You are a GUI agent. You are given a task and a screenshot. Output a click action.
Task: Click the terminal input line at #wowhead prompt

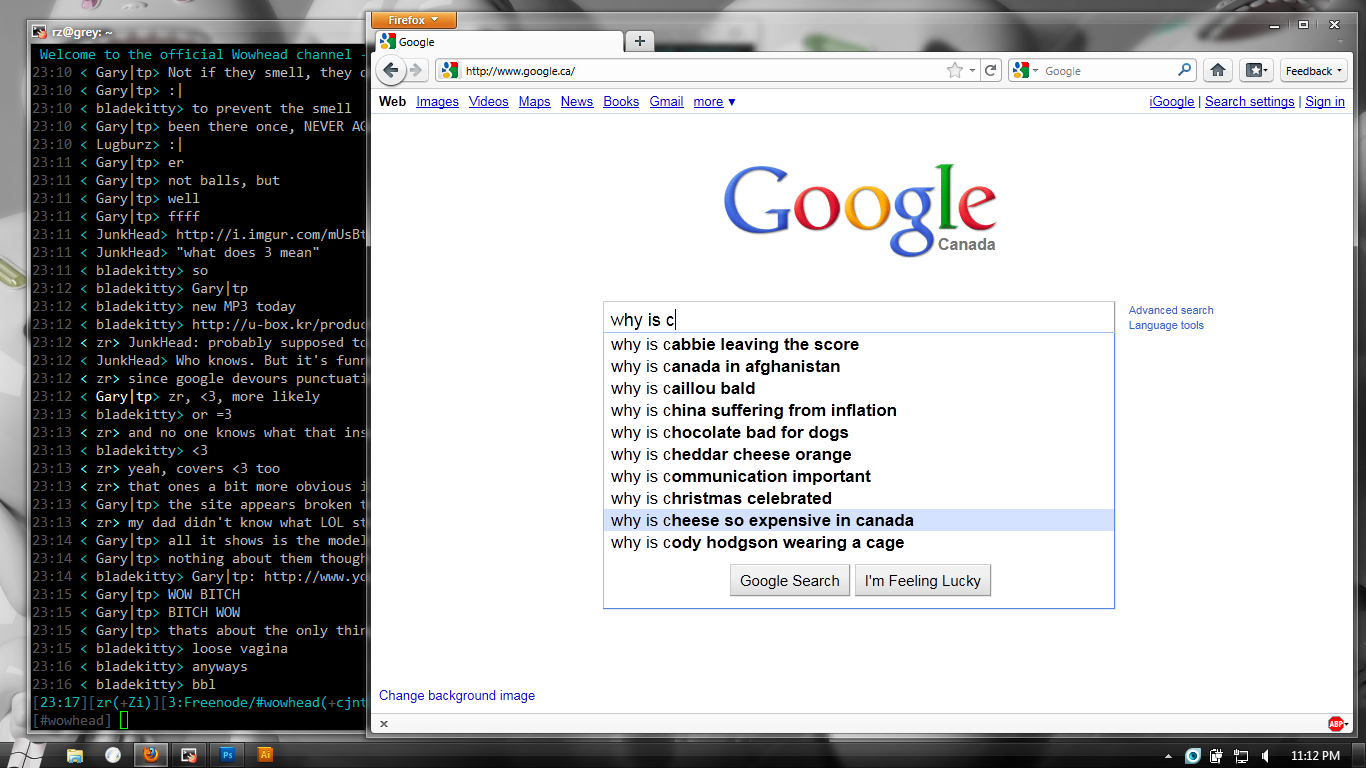(x=198, y=720)
